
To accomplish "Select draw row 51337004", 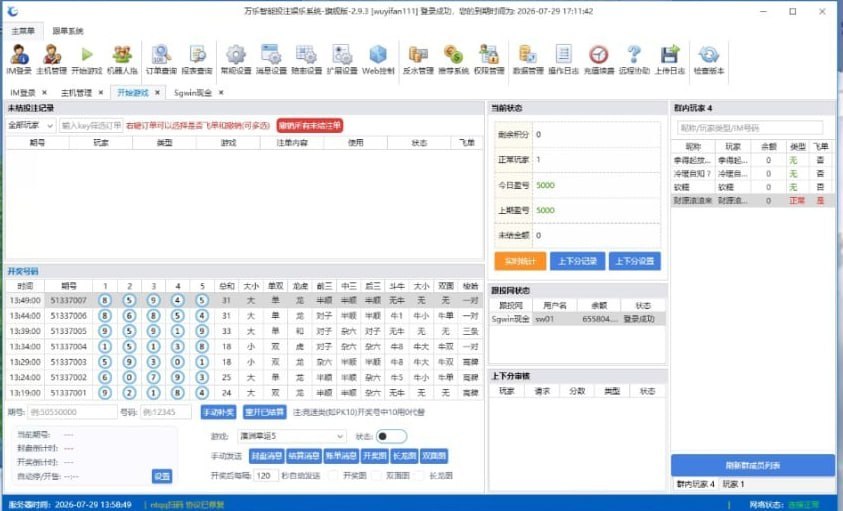I will [244, 346].
